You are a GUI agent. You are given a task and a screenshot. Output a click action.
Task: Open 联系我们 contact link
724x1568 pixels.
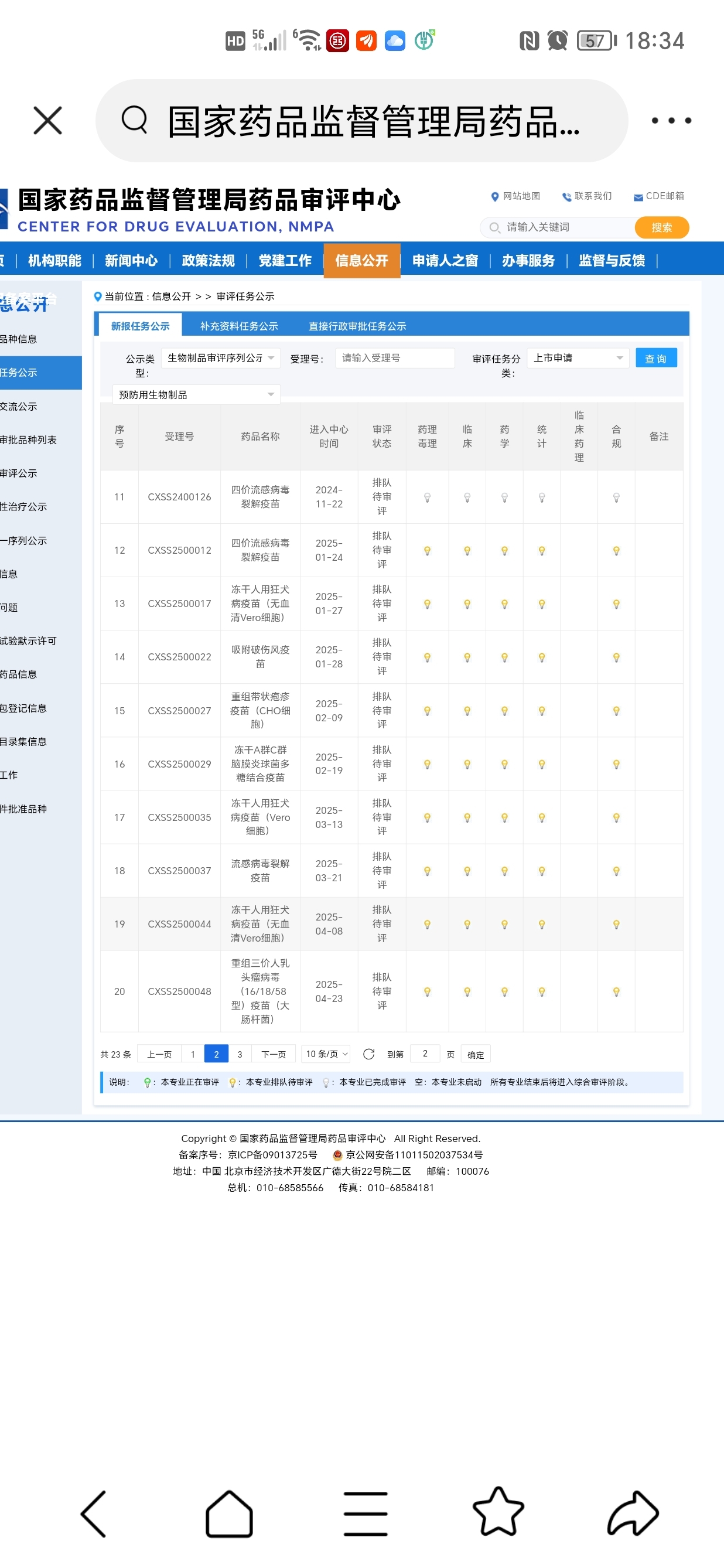(x=587, y=196)
